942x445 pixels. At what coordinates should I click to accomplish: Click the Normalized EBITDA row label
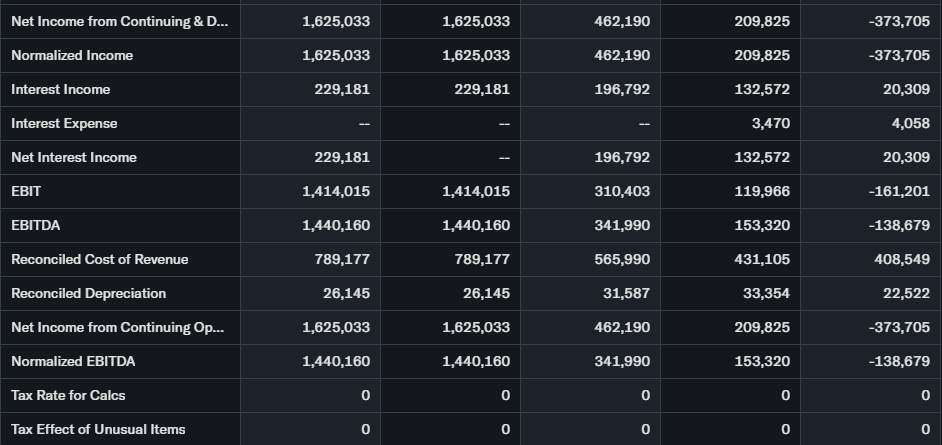click(x=73, y=361)
